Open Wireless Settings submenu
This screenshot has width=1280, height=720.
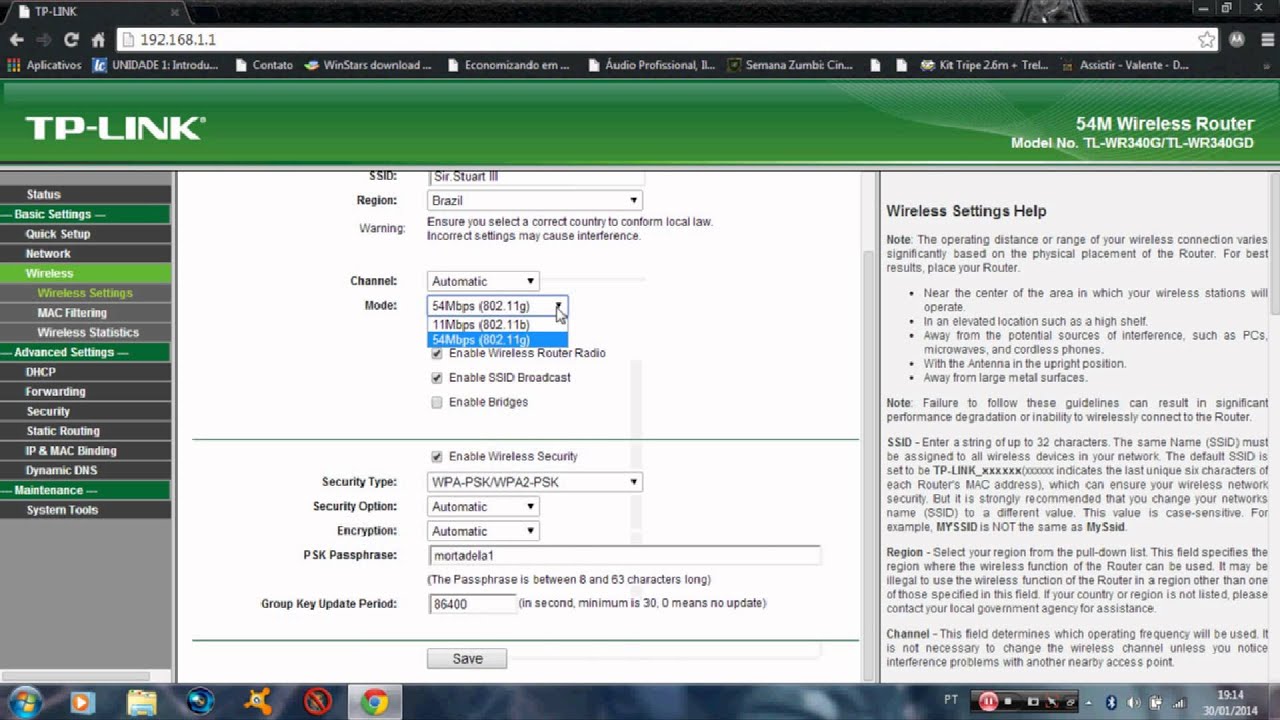pos(85,293)
